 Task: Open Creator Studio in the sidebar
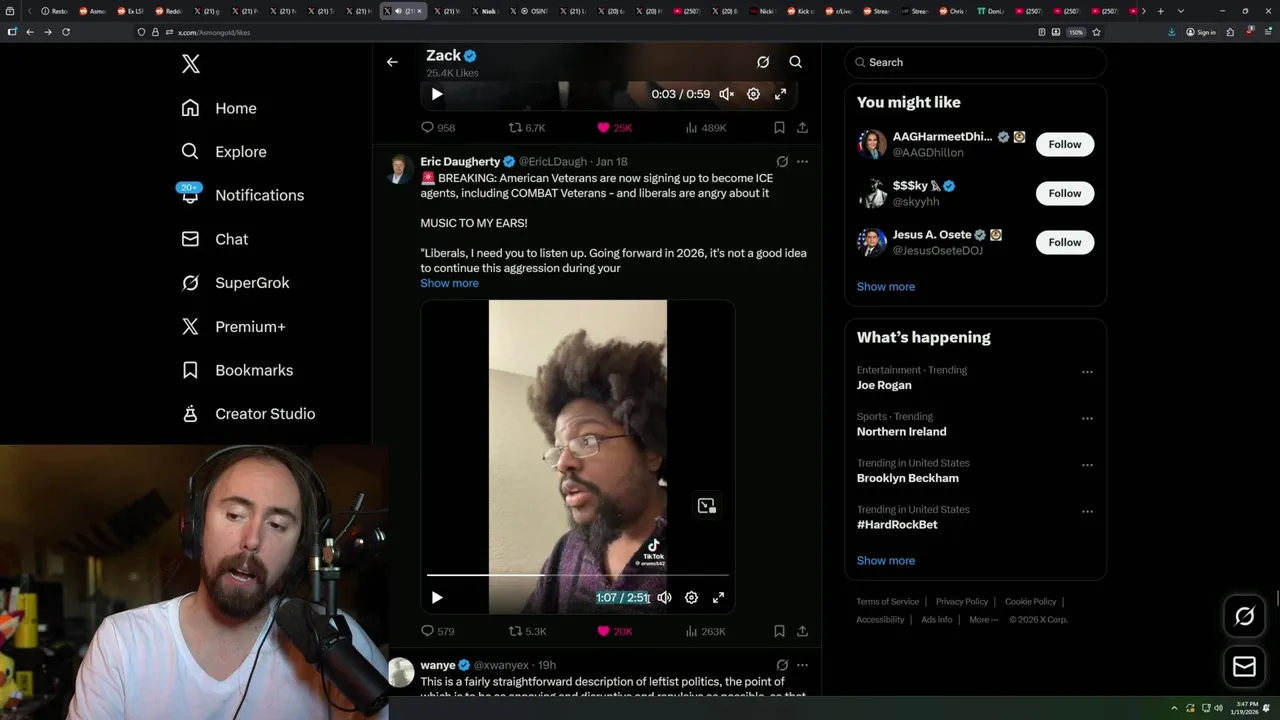click(x=248, y=414)
